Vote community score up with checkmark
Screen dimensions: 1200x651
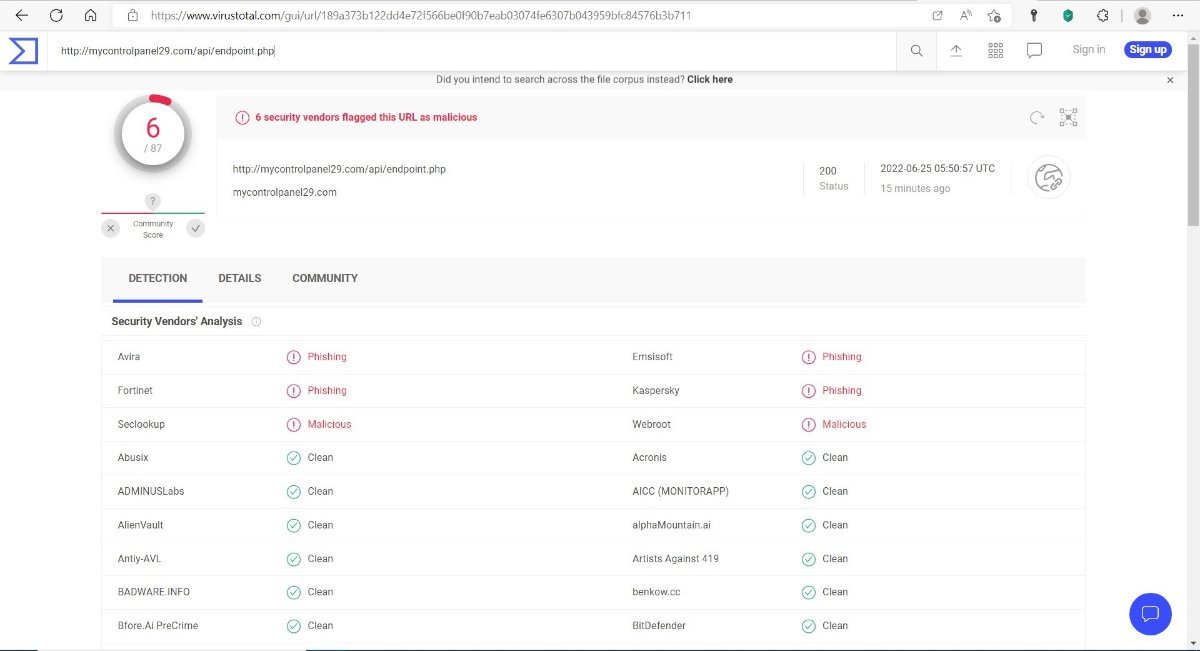[x=195, y=229]
